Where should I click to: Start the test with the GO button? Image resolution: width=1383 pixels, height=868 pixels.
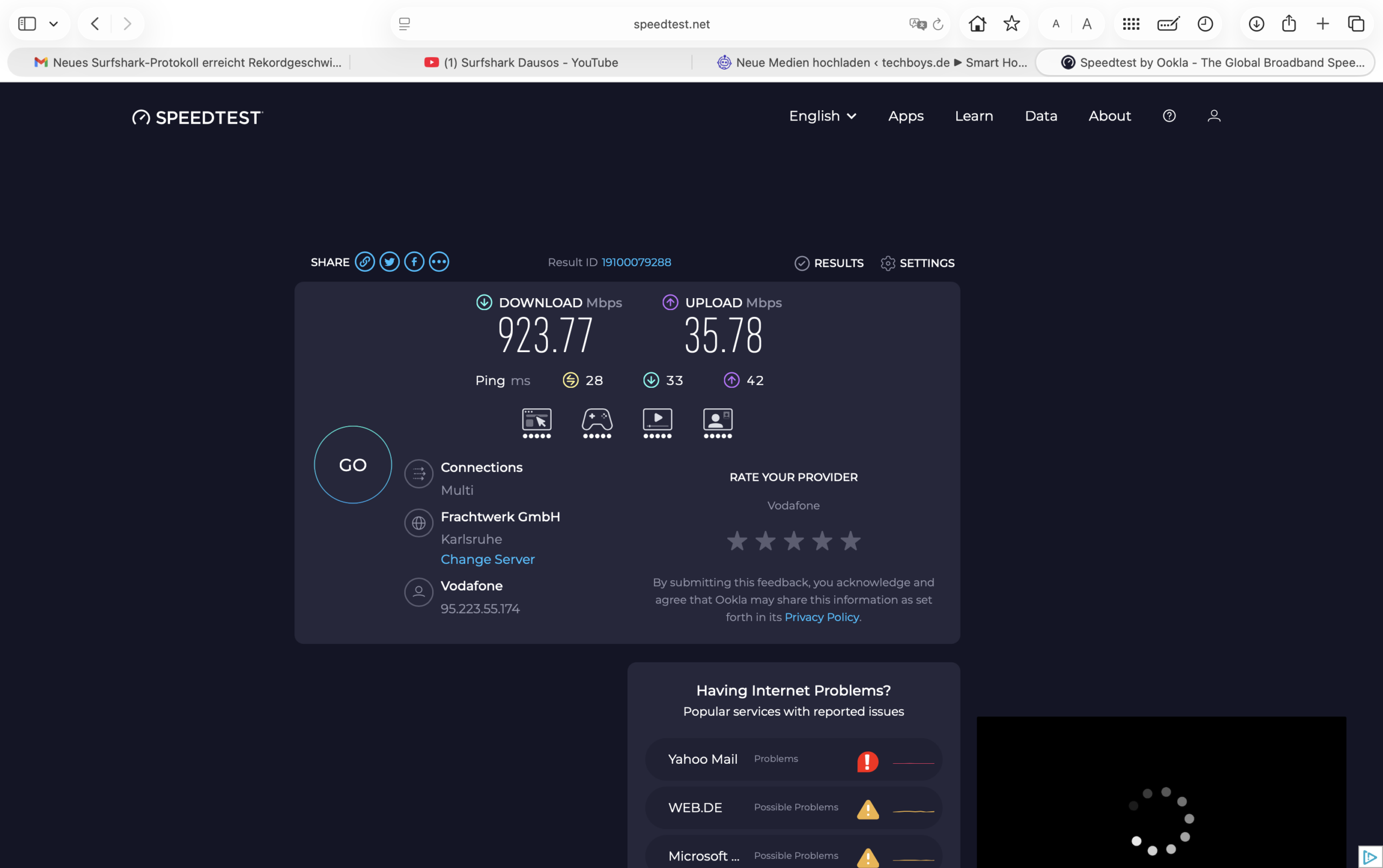pyautogui.click(x=353, y=465)
